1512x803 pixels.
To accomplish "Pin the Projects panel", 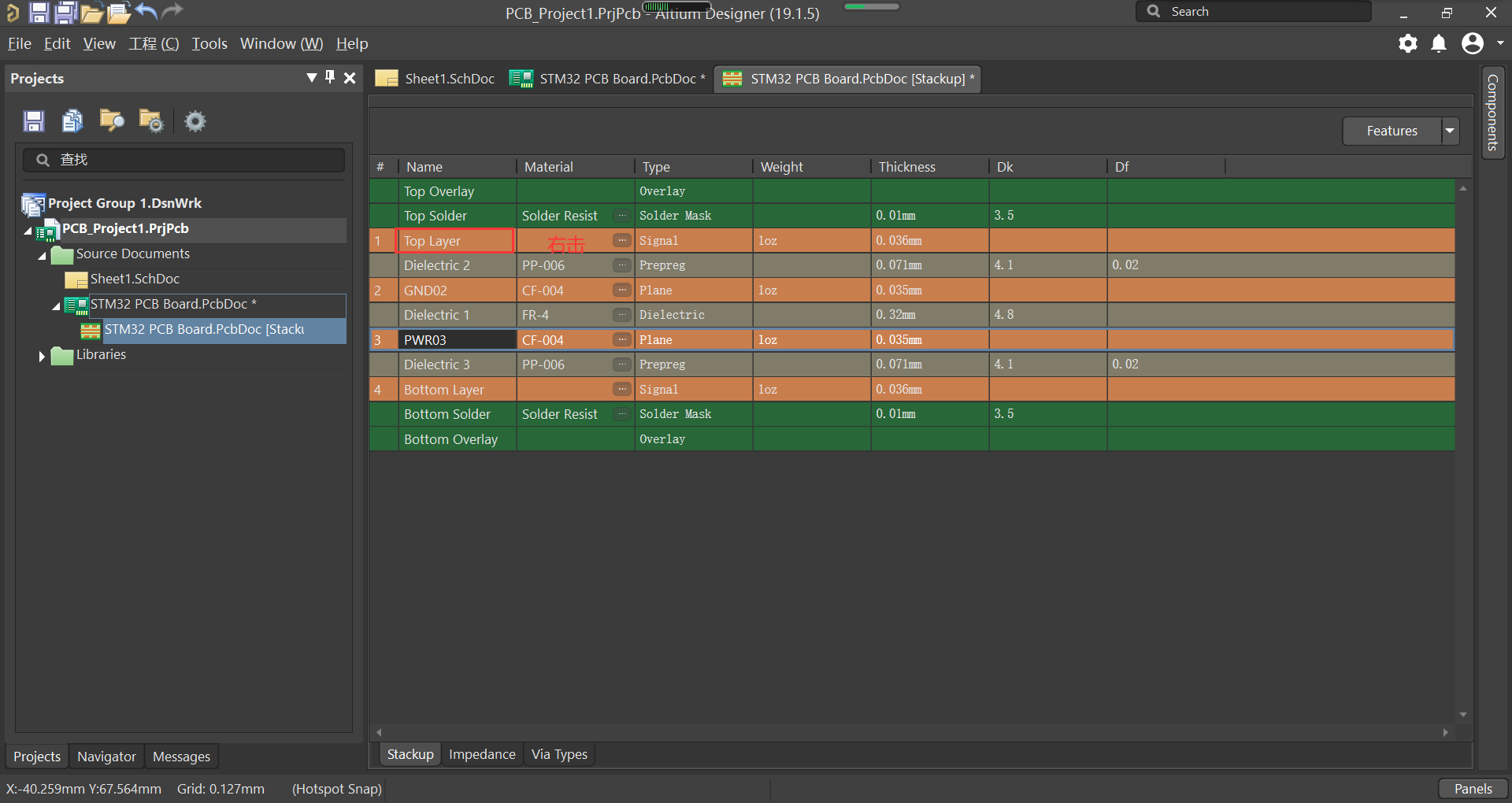I will [330, 77].
